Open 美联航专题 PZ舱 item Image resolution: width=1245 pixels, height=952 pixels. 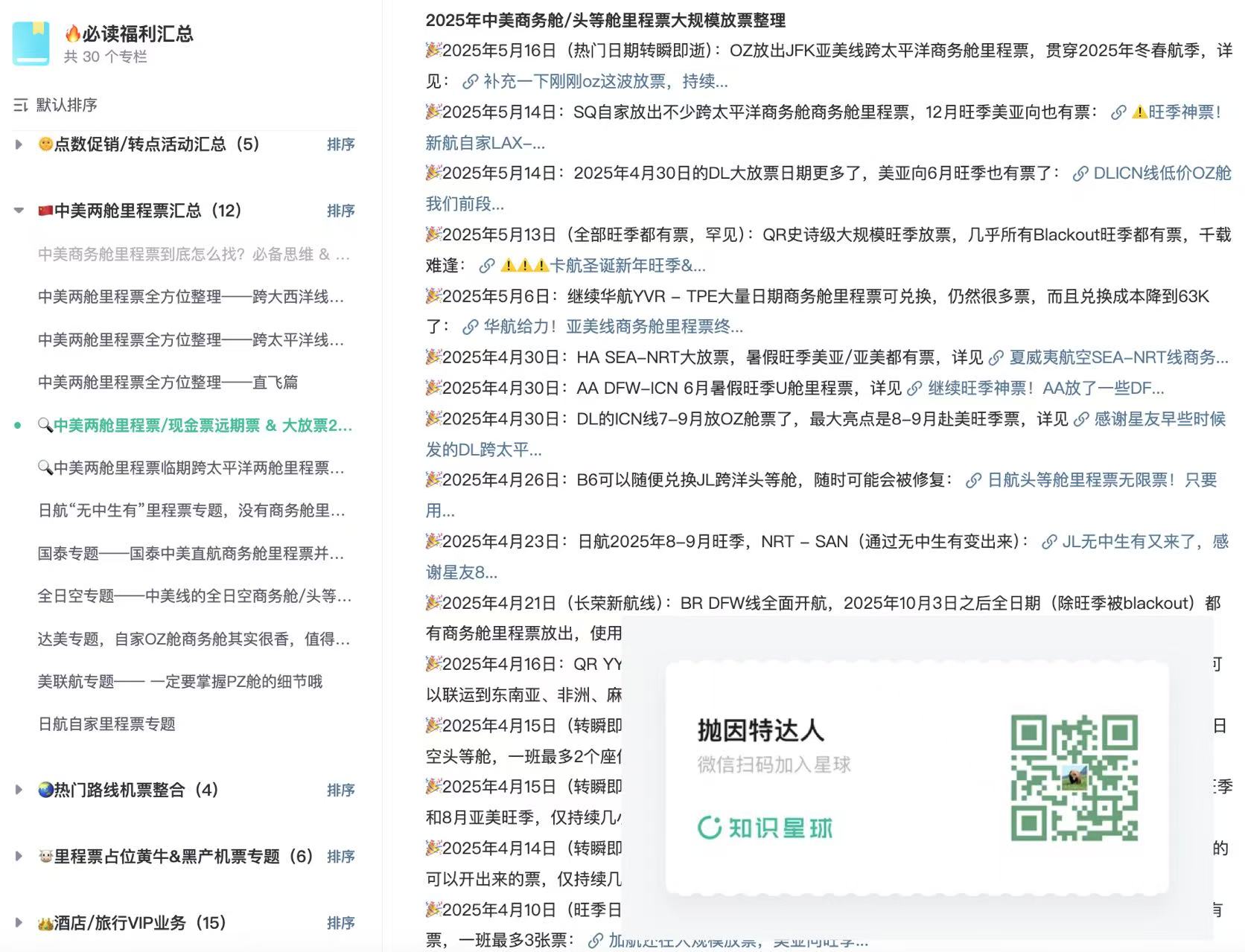pos(180,682)
